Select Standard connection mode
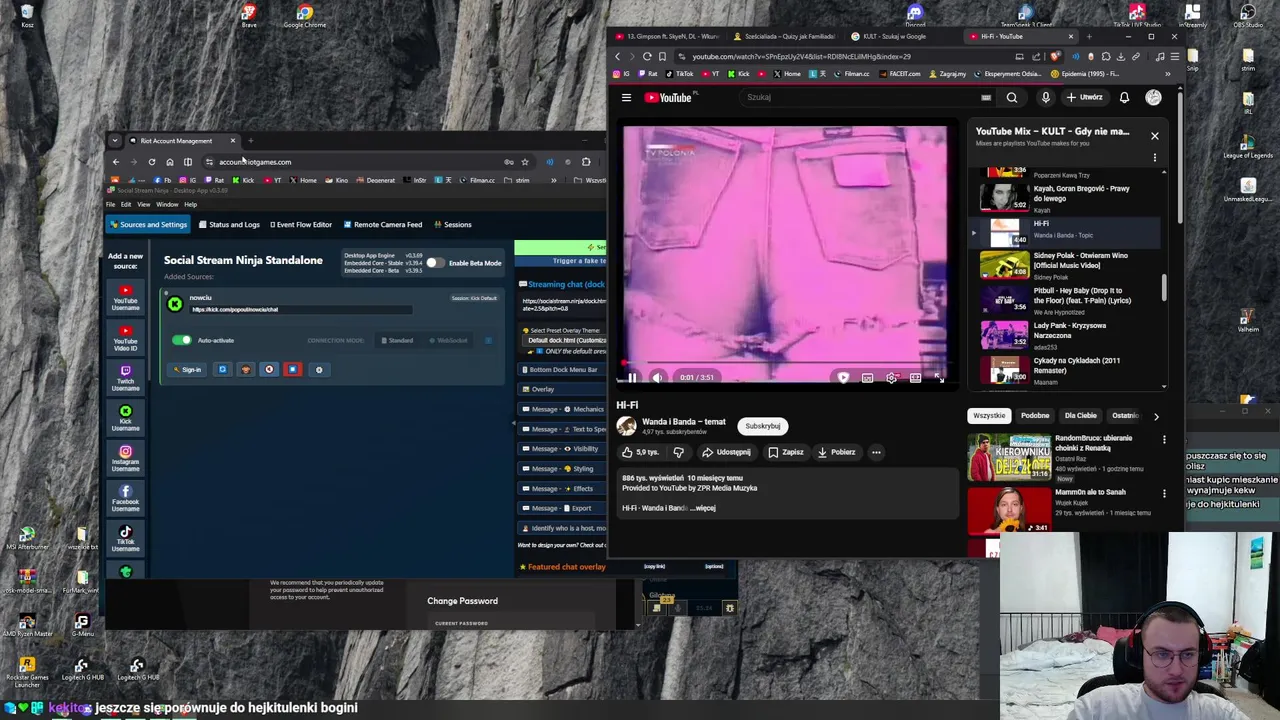The height and width of the screenshot is (720, 1280). [397, 340]
